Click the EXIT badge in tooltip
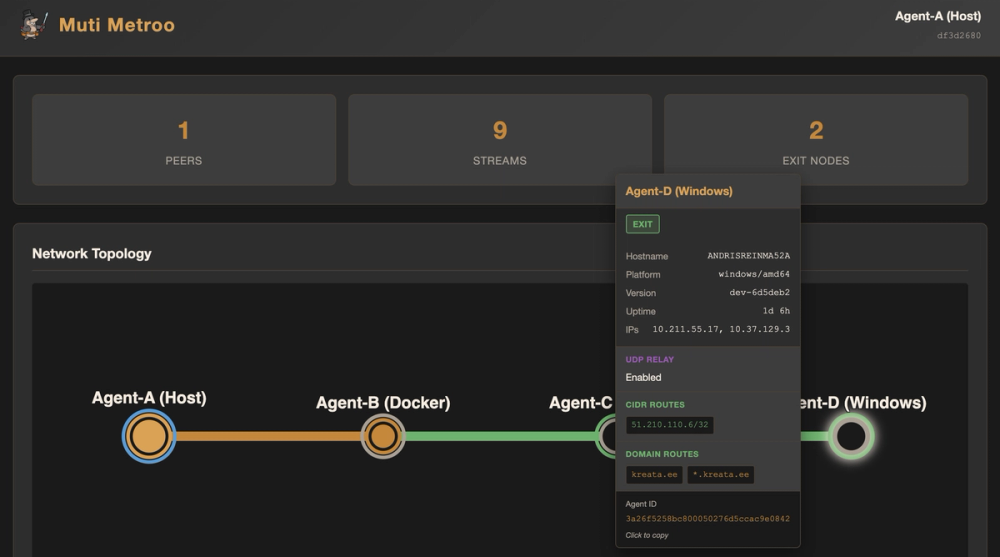The image size is (1000, 557). point(642,224)
